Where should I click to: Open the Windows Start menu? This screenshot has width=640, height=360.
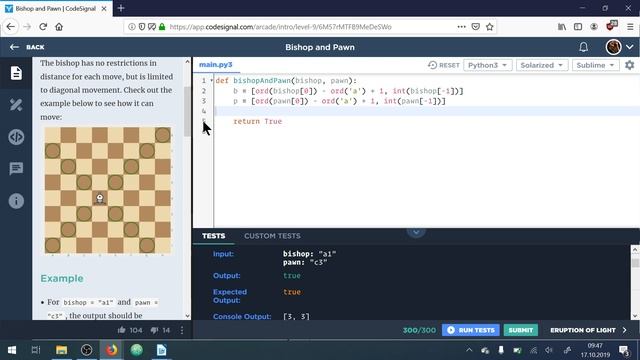click(11, 350)
